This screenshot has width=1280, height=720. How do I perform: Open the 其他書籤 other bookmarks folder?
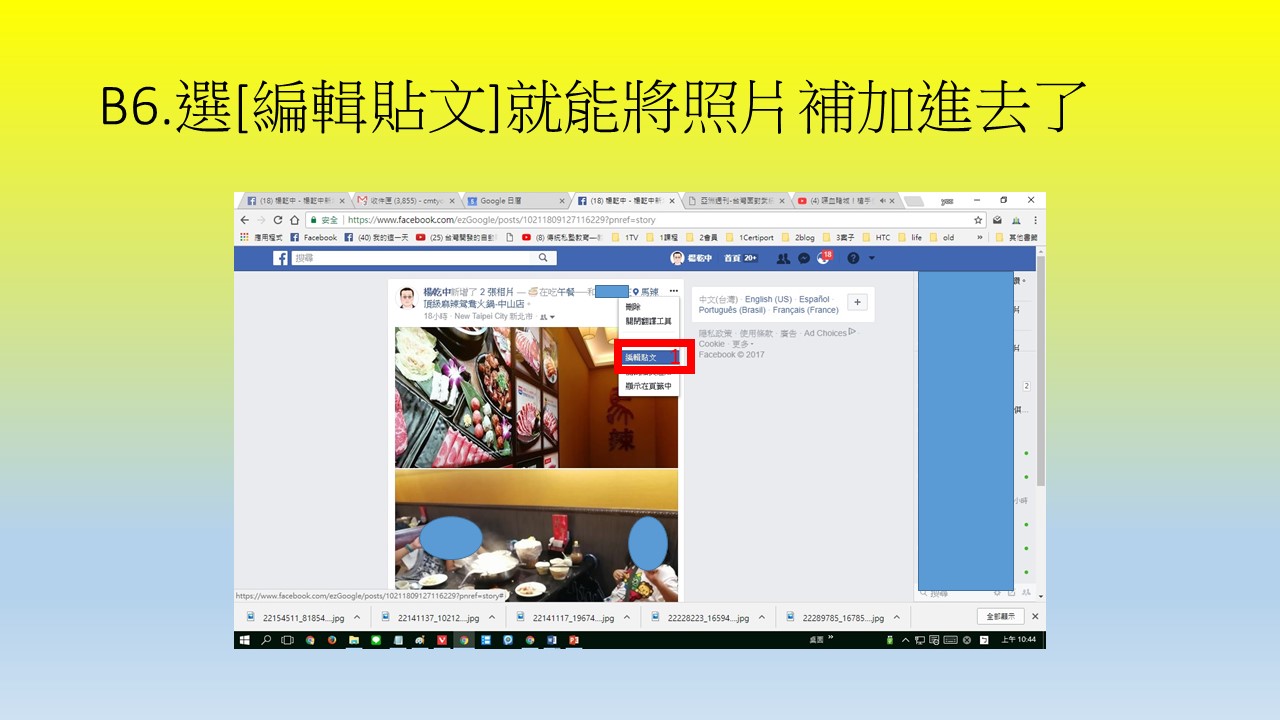point(1015,238)
